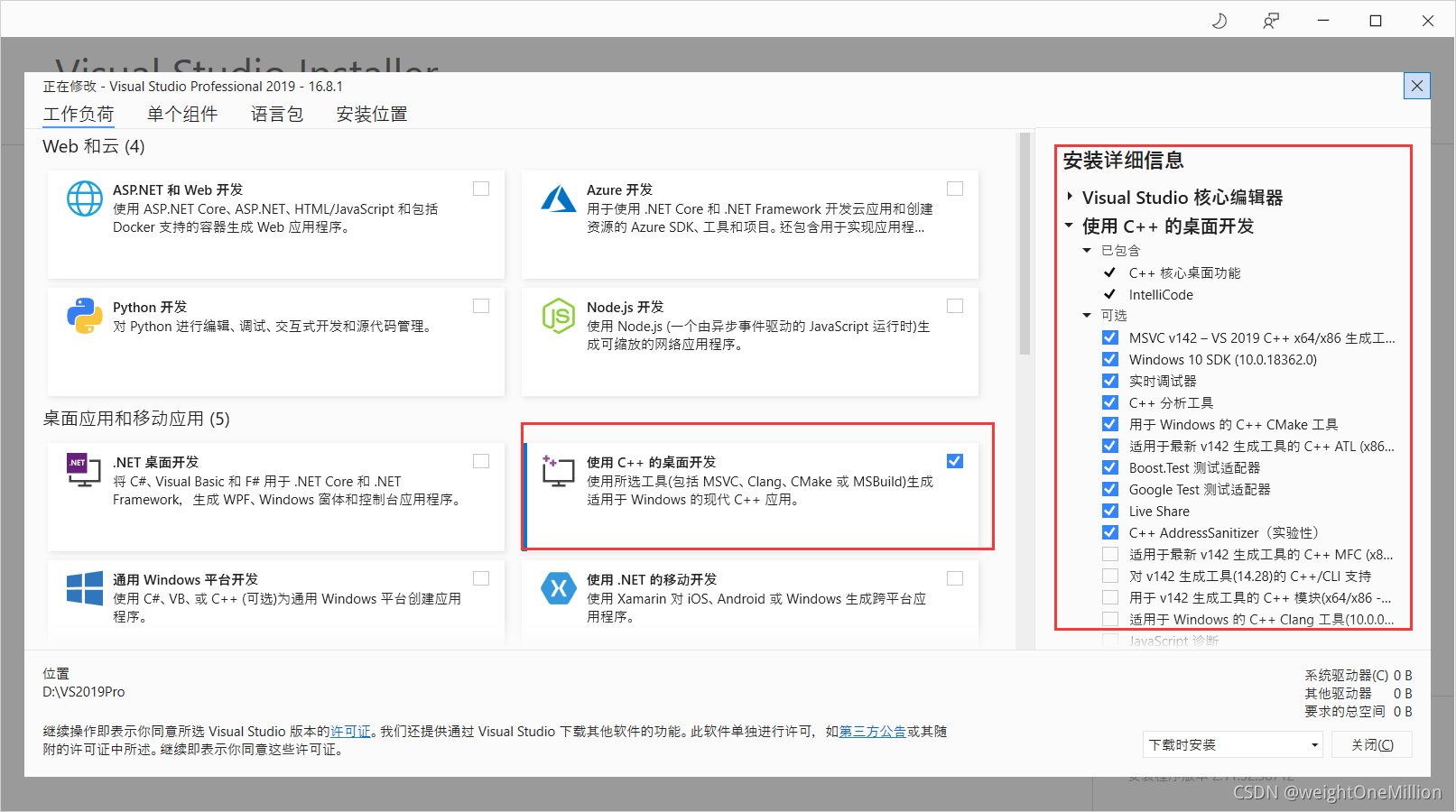This screenshot has width=1456, height=812.
Task: Uncheck 实时调试器 optional component
Action: click(1110, 381)
